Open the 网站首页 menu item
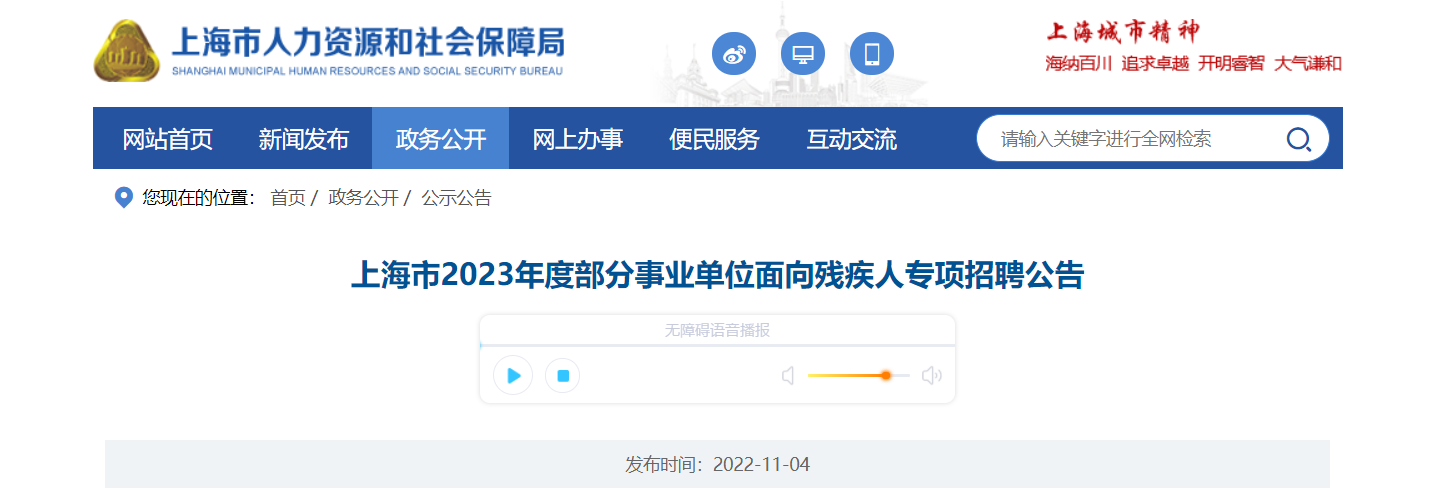Image resolution: width=1447 pixels, height=502 pixels. (168, 139)
